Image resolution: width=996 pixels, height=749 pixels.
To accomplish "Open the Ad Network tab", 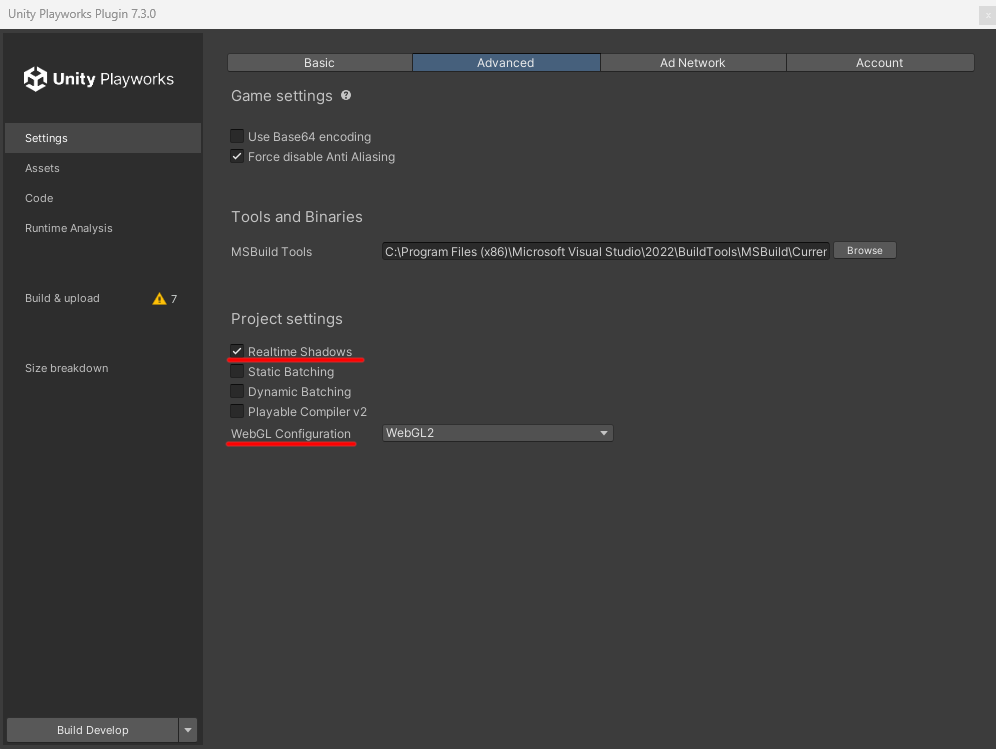I will coord(692,62).
